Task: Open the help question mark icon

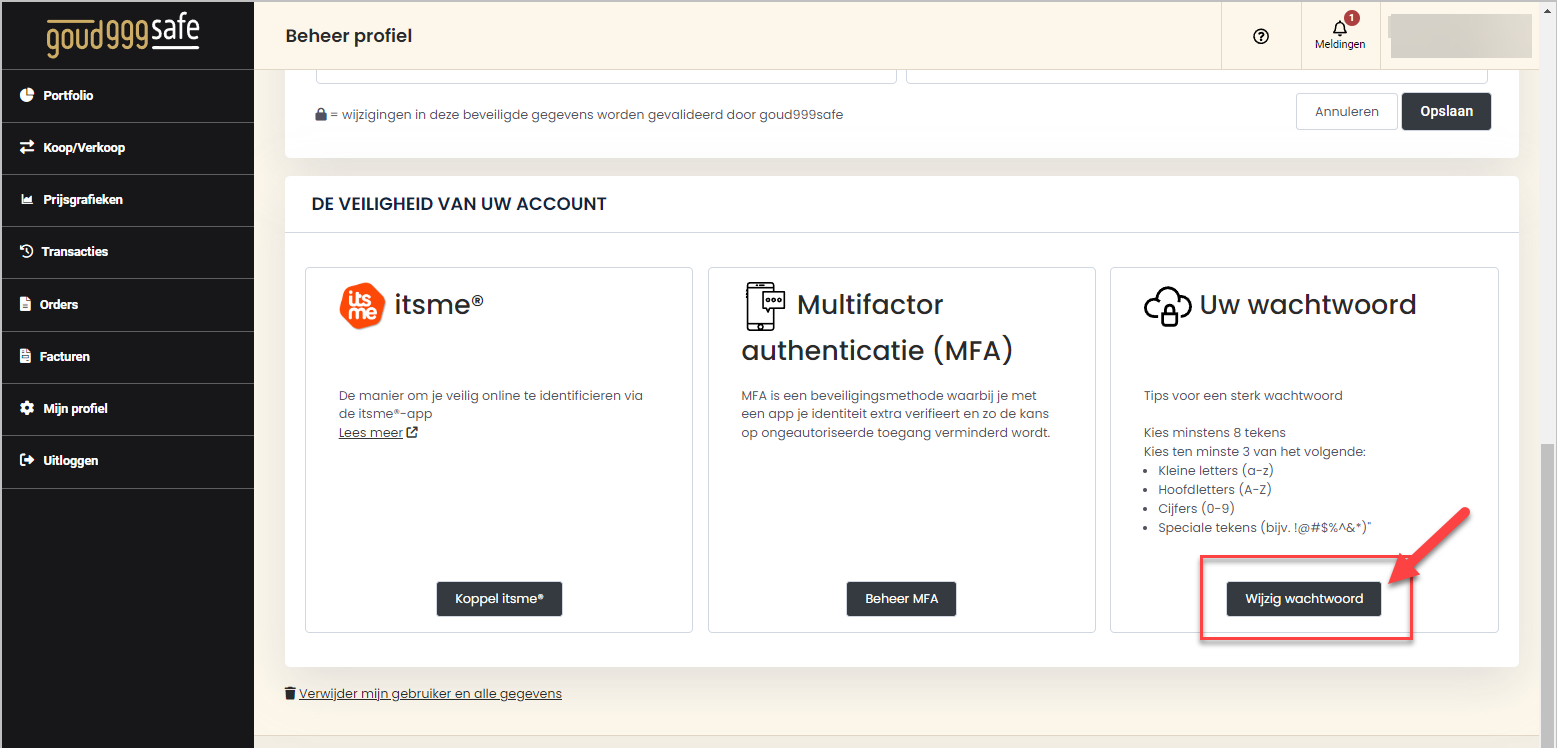Action: pyautogui.click(x=1260, y=36)
